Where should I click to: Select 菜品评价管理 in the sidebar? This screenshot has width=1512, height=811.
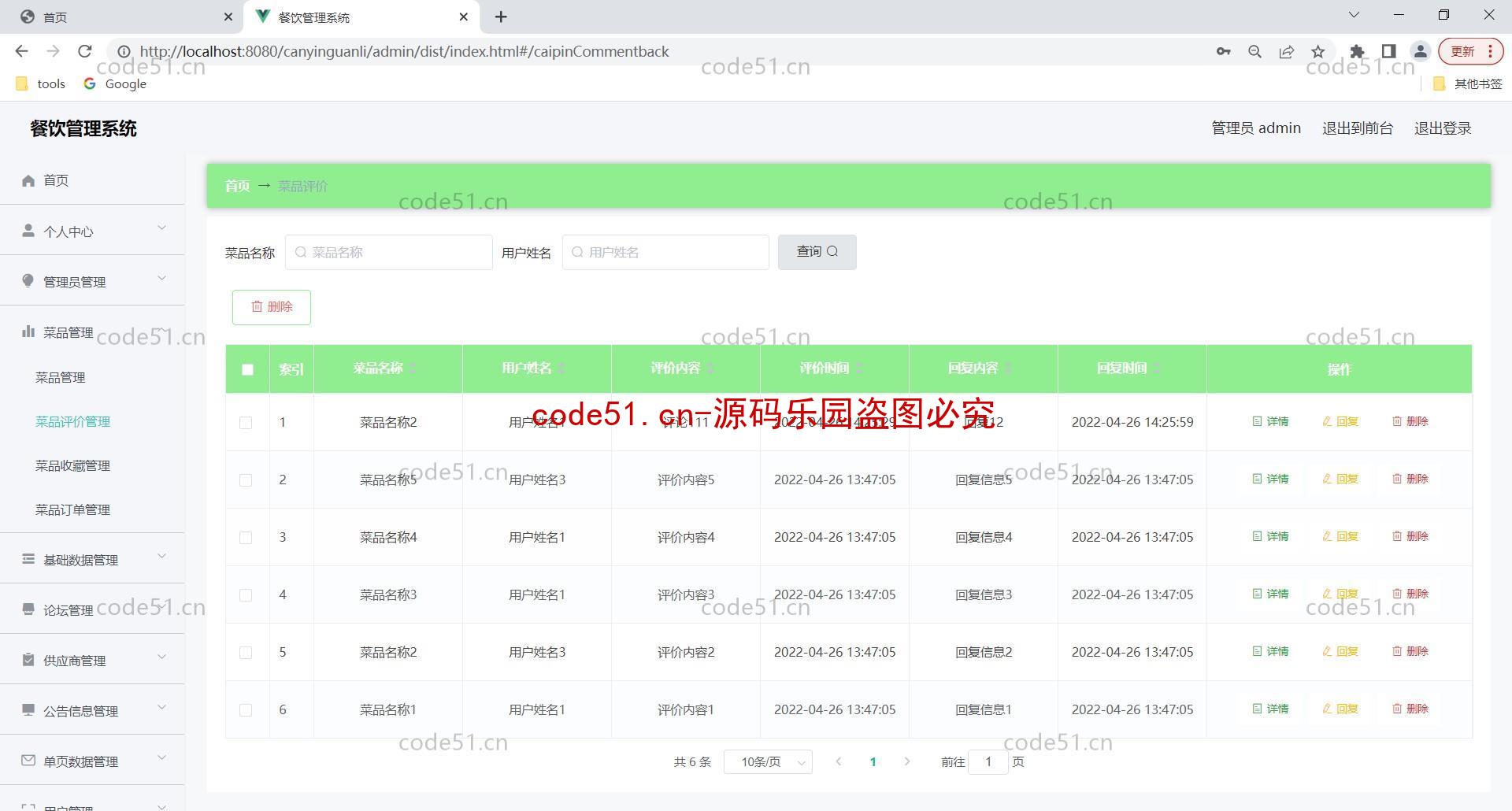(72, 421)
